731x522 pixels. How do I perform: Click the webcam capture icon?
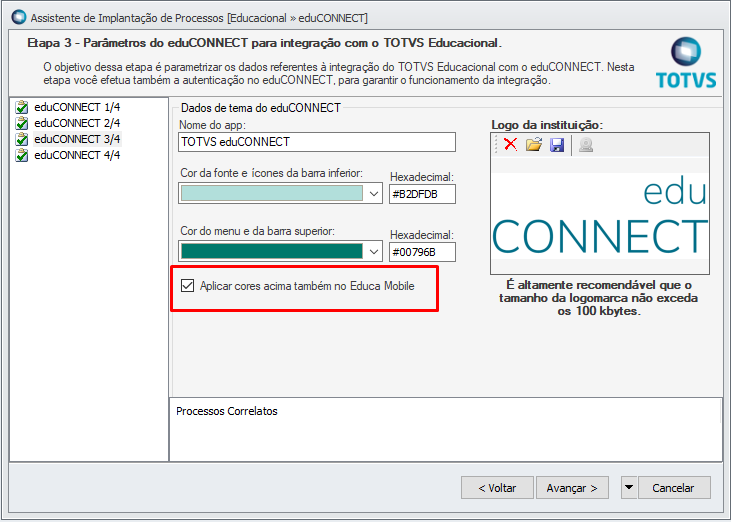pos(586,144)
